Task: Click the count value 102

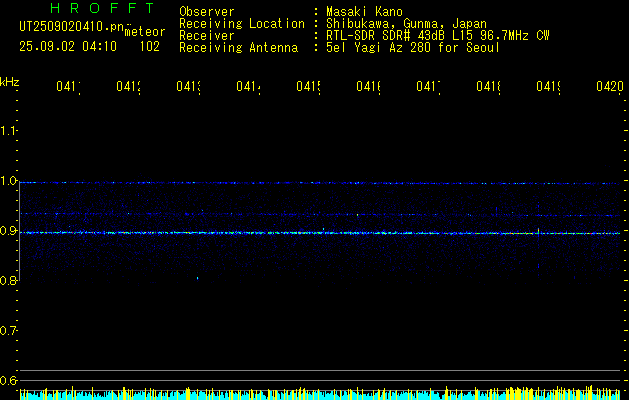Action: [150, 47]
